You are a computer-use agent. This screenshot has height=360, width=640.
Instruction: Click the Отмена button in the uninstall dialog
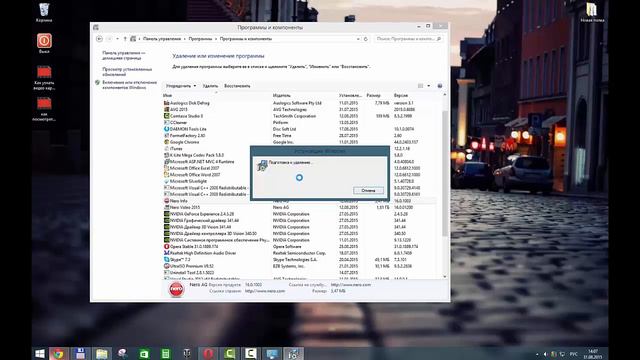[368, 191]
